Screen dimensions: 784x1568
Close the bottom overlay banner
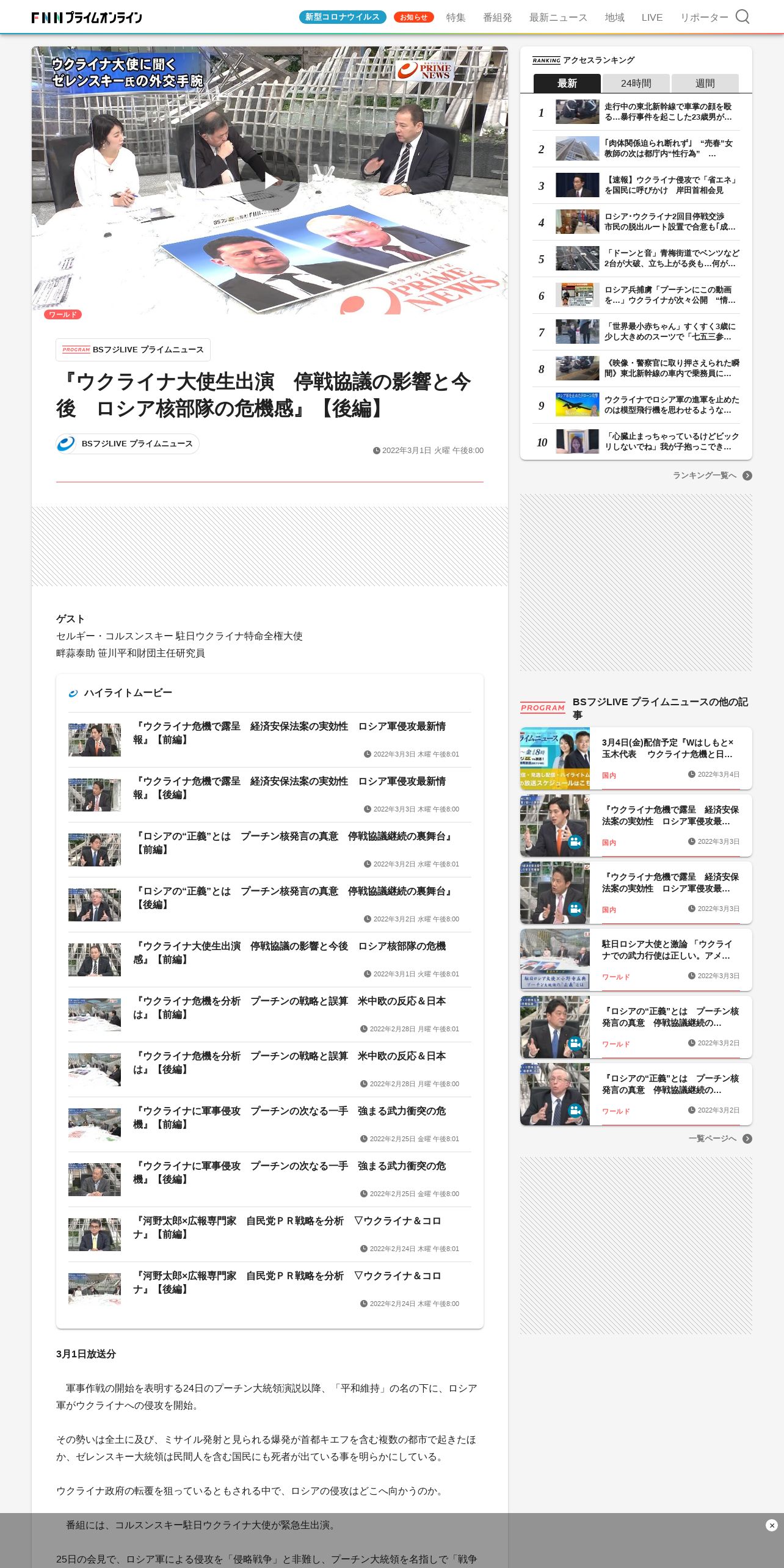tap(771, 1525)
